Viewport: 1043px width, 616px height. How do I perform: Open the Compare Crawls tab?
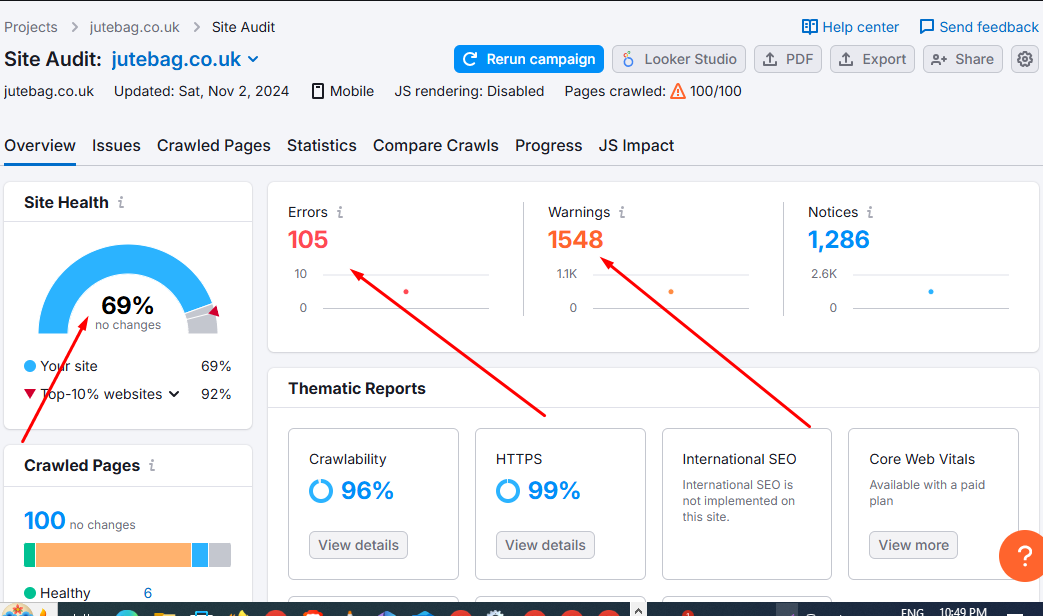click(436, 146)
